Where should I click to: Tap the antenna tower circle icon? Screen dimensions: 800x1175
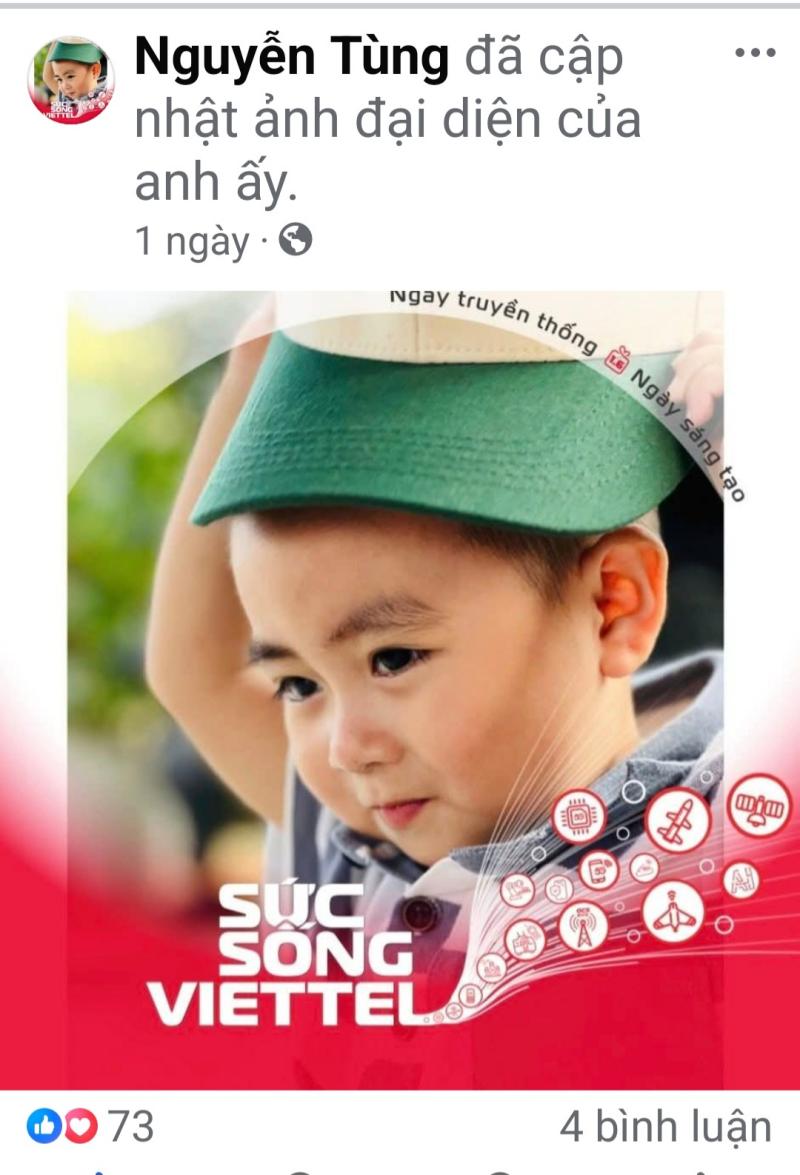[x=583, y=928]
